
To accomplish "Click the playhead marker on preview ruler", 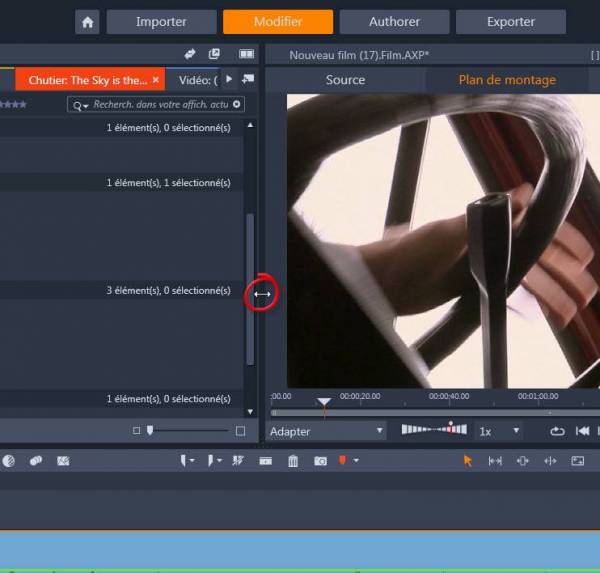I will pos(324,403).
